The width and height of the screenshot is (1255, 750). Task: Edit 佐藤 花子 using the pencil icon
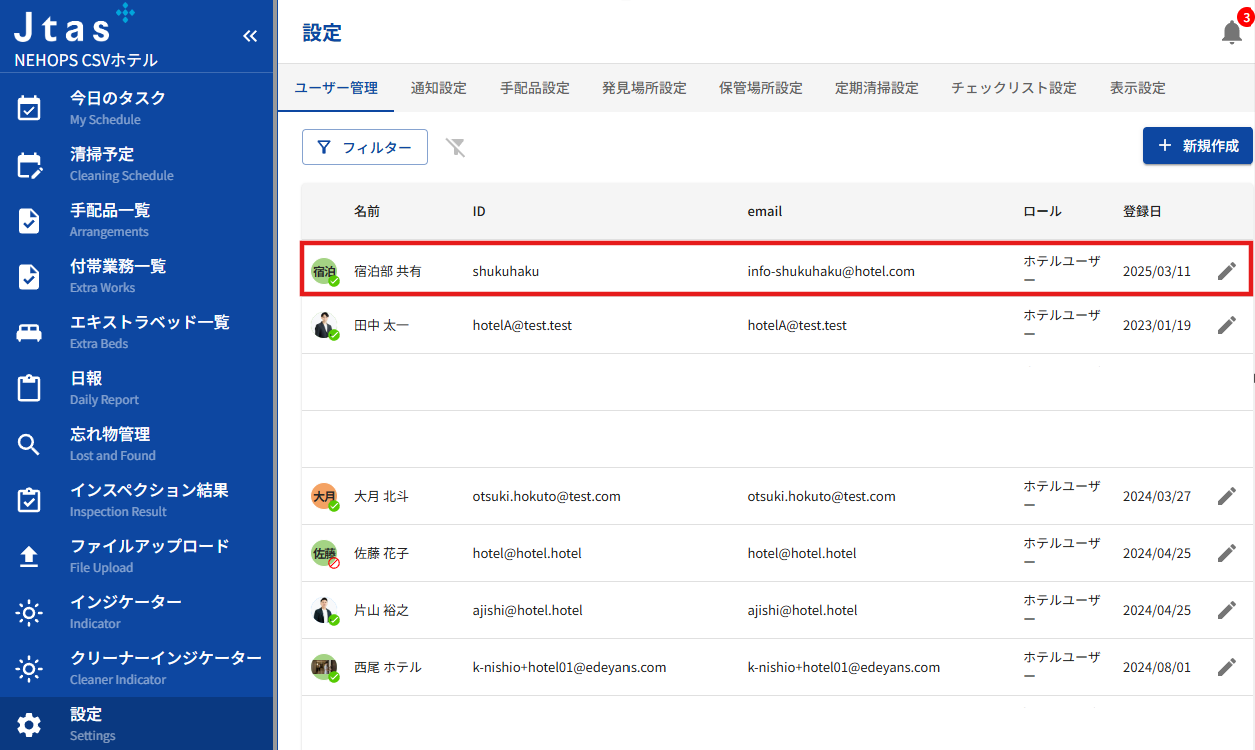[x=1227, y=553]
